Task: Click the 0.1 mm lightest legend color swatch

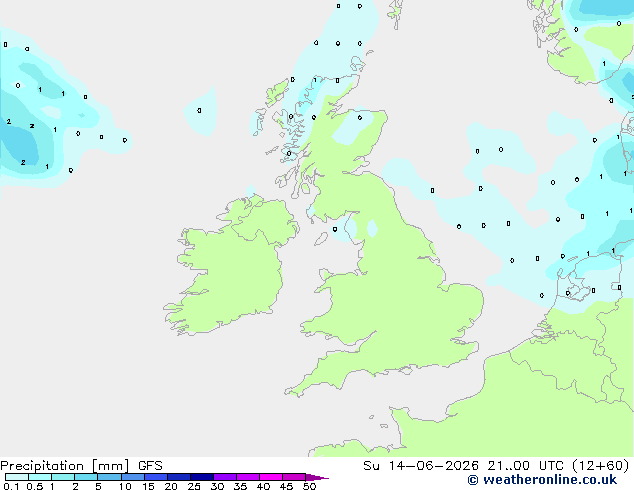Action: (17, 477)
